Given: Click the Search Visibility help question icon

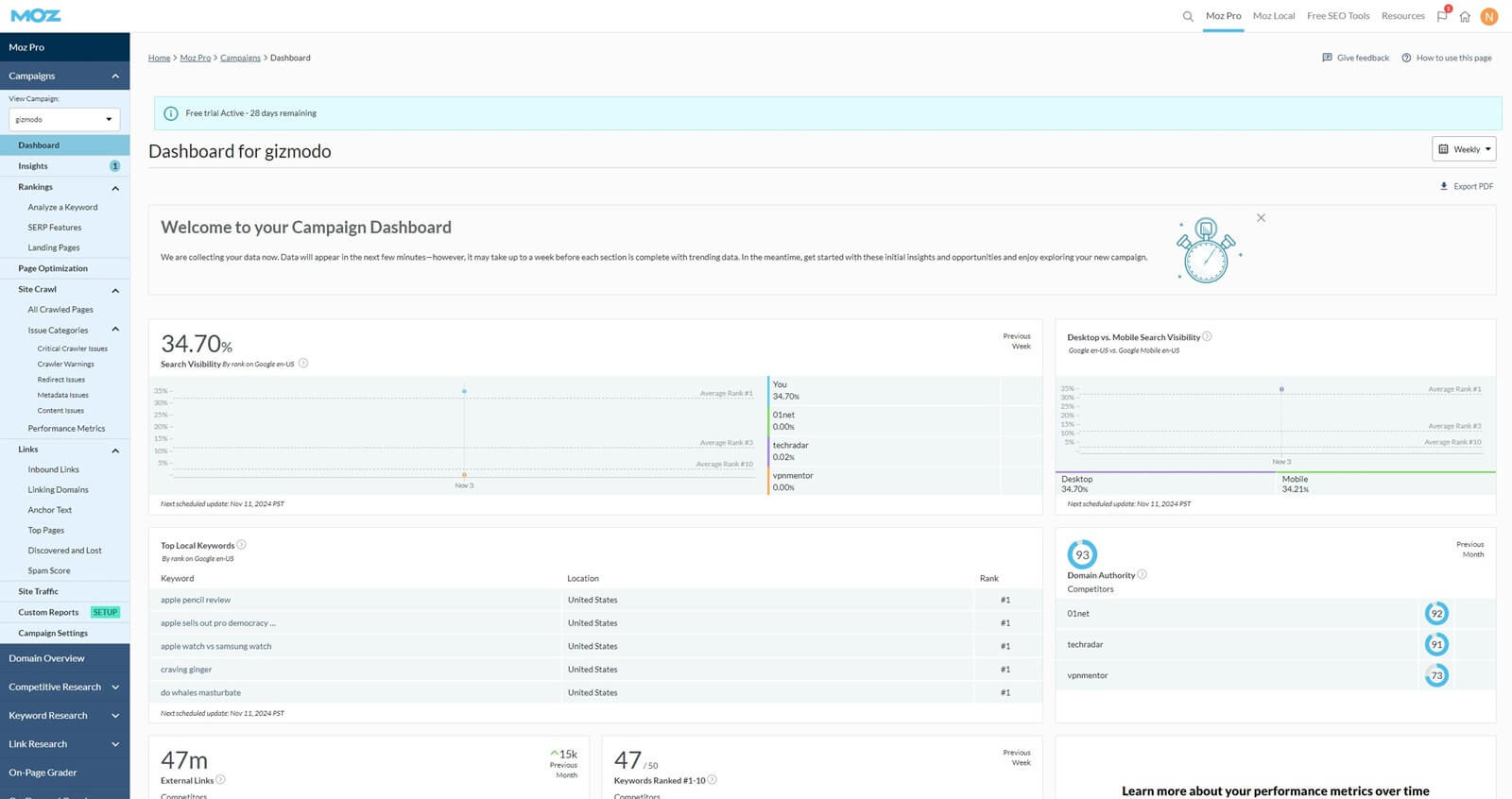Looking at the screenshot, I should point(303,364).
